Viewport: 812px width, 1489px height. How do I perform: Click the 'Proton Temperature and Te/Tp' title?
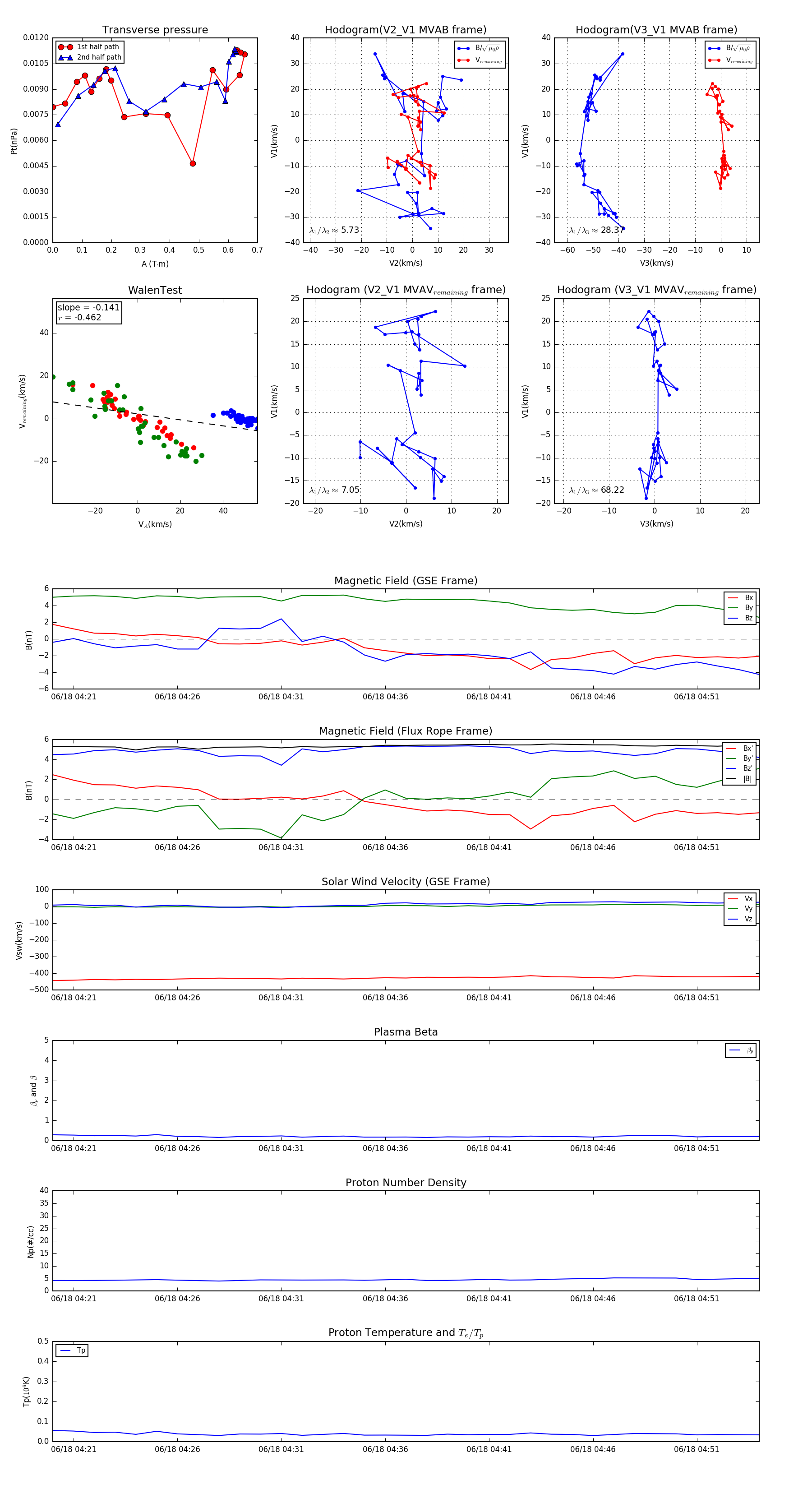point(406,1333)
